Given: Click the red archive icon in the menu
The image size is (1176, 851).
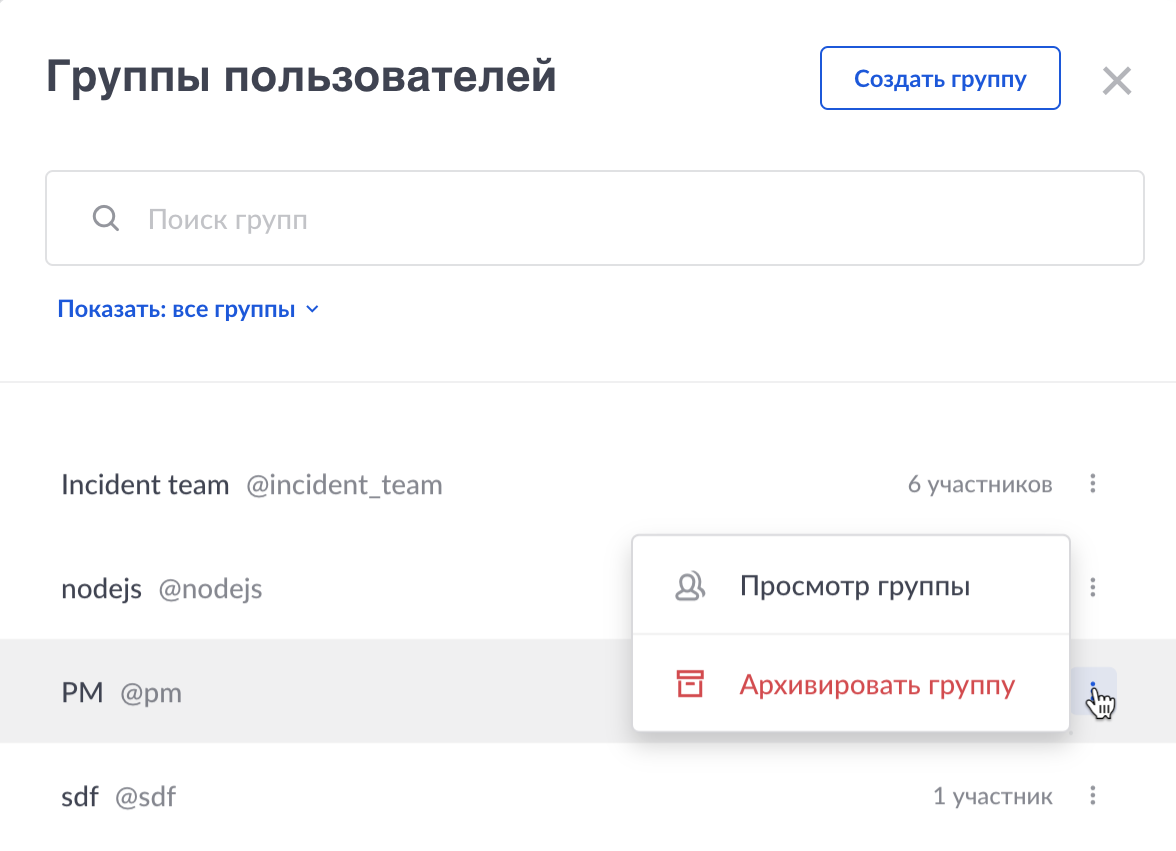Looking at the screenshot, I should tap(689, 685).
